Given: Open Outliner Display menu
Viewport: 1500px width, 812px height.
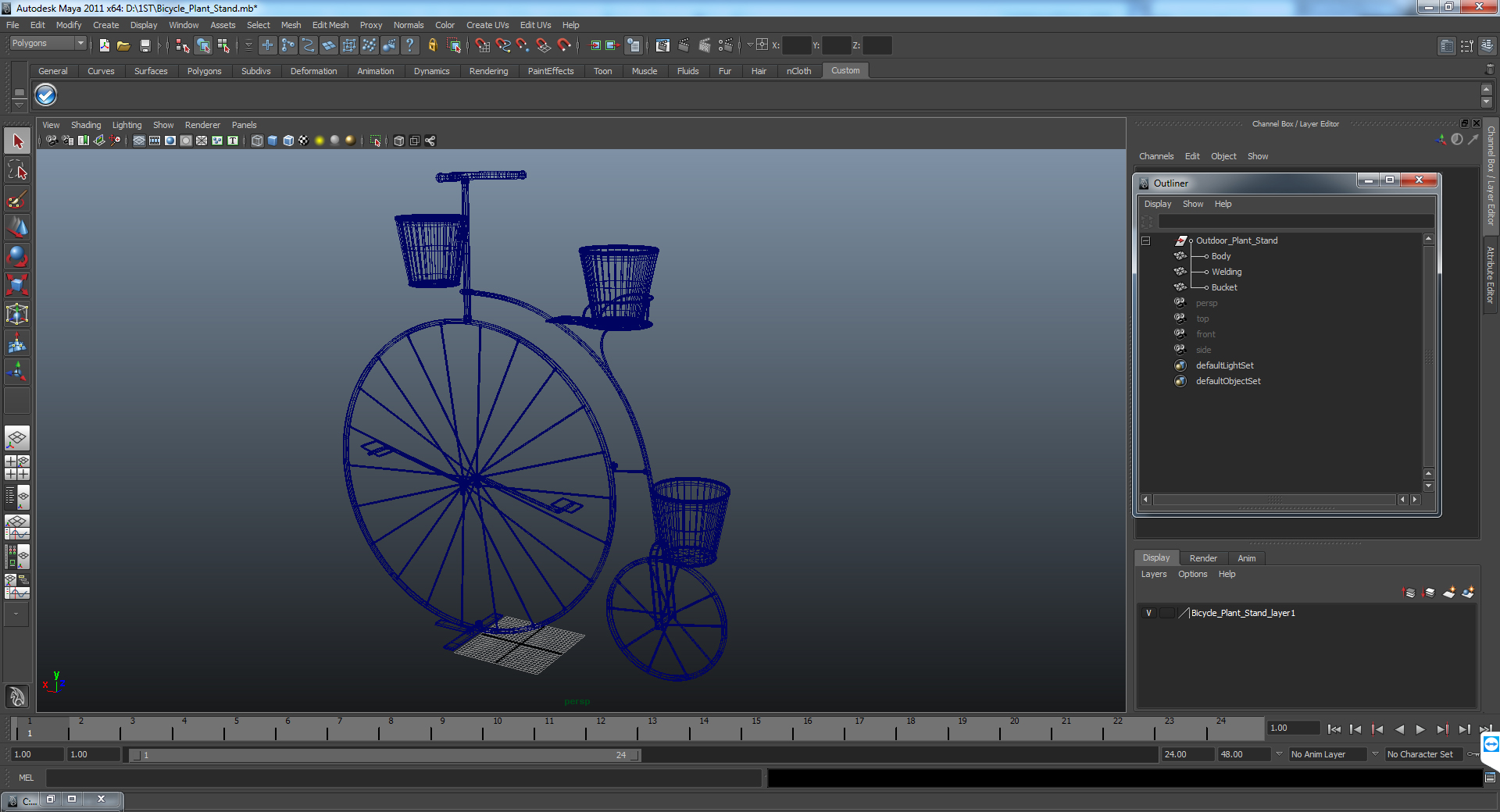Looking at the screenshot, I should 1158,204.
